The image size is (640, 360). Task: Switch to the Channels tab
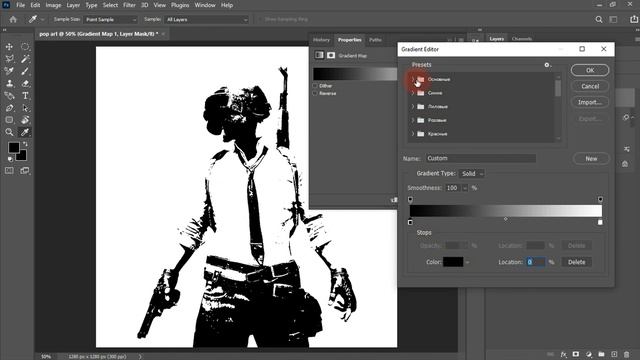[x=522, y=39]
